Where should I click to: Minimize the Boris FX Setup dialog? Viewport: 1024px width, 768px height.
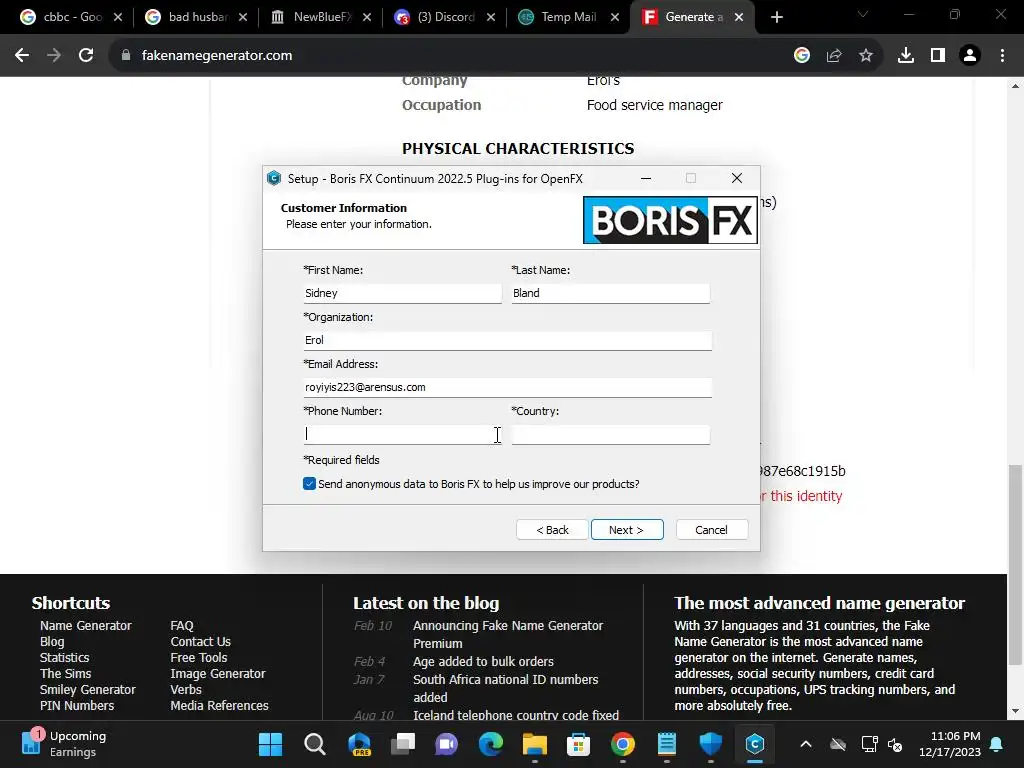tap(646, 178)
